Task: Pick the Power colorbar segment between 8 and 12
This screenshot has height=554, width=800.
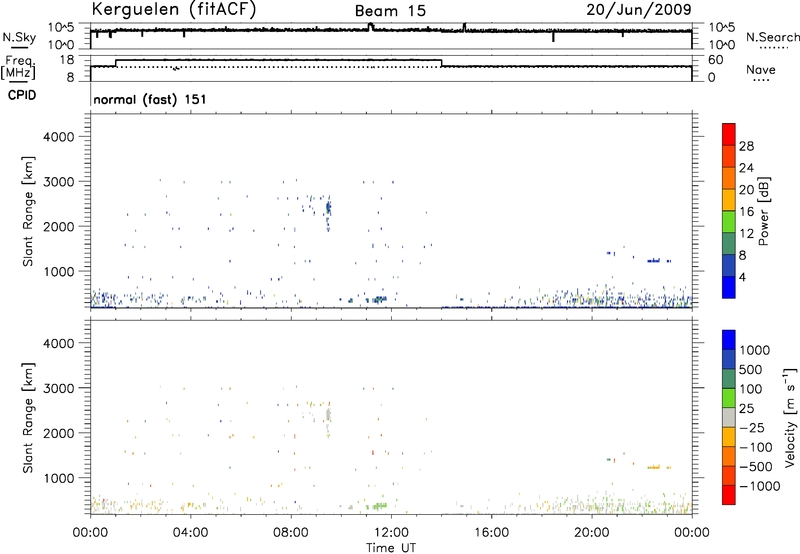Action: pyautogui.click(x=729, y=244)
